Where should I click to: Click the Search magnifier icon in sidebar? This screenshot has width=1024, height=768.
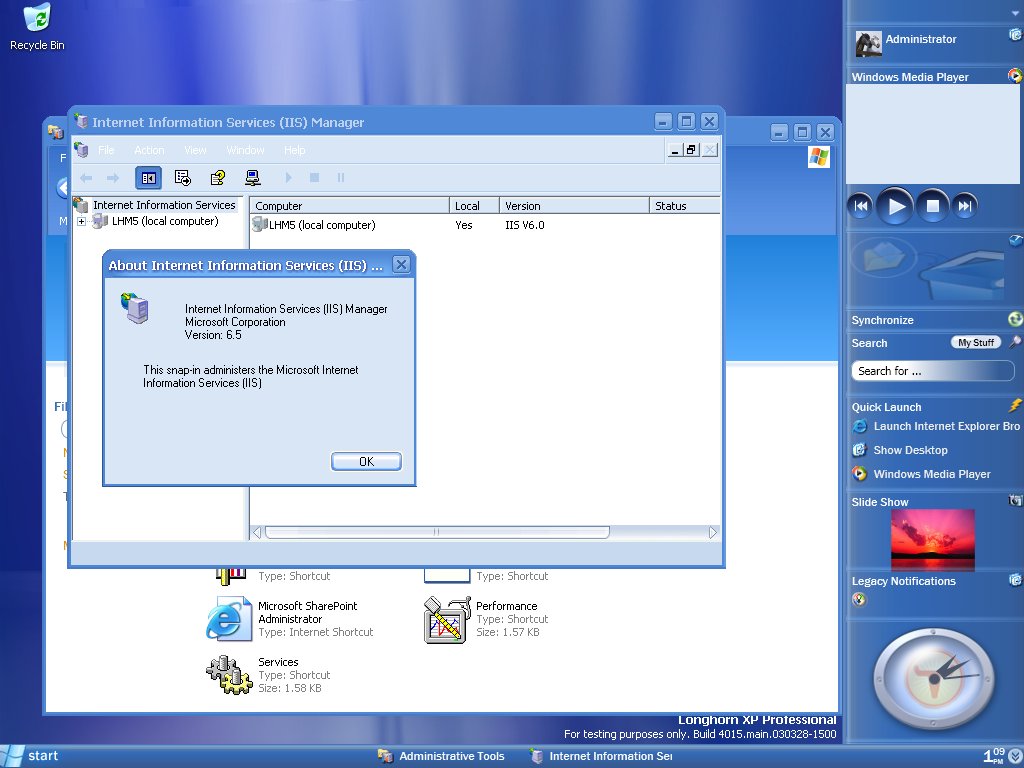1015,342
